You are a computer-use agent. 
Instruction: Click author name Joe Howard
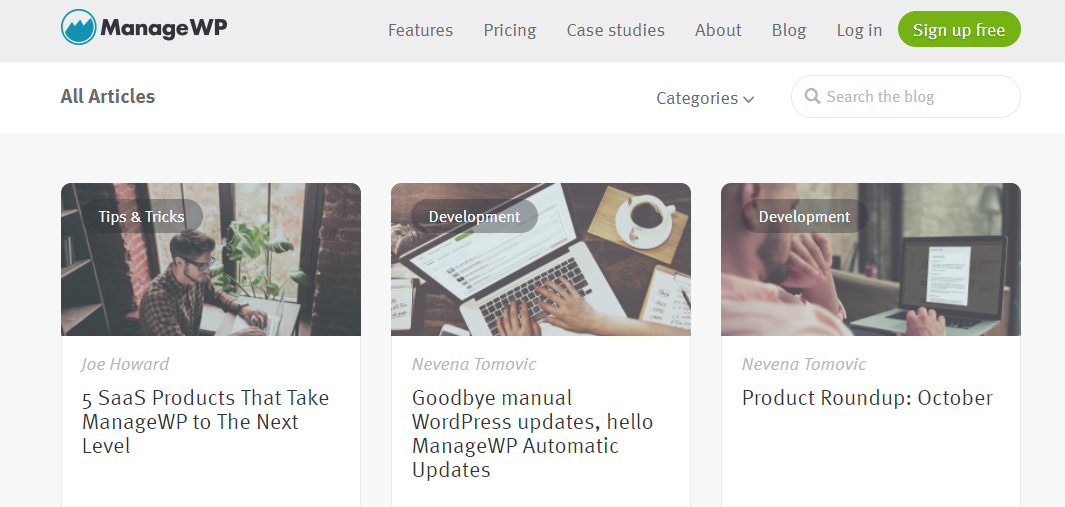pos(125,364)
